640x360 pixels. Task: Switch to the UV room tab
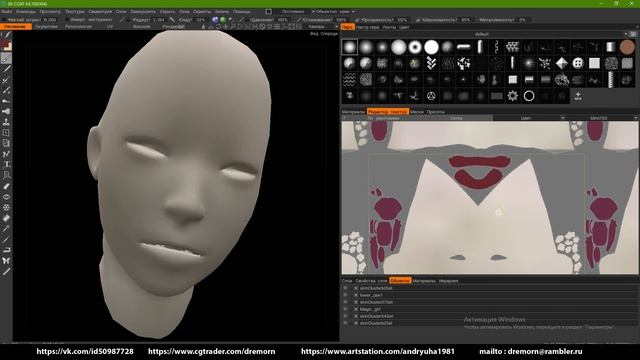[x=110, y=27]
